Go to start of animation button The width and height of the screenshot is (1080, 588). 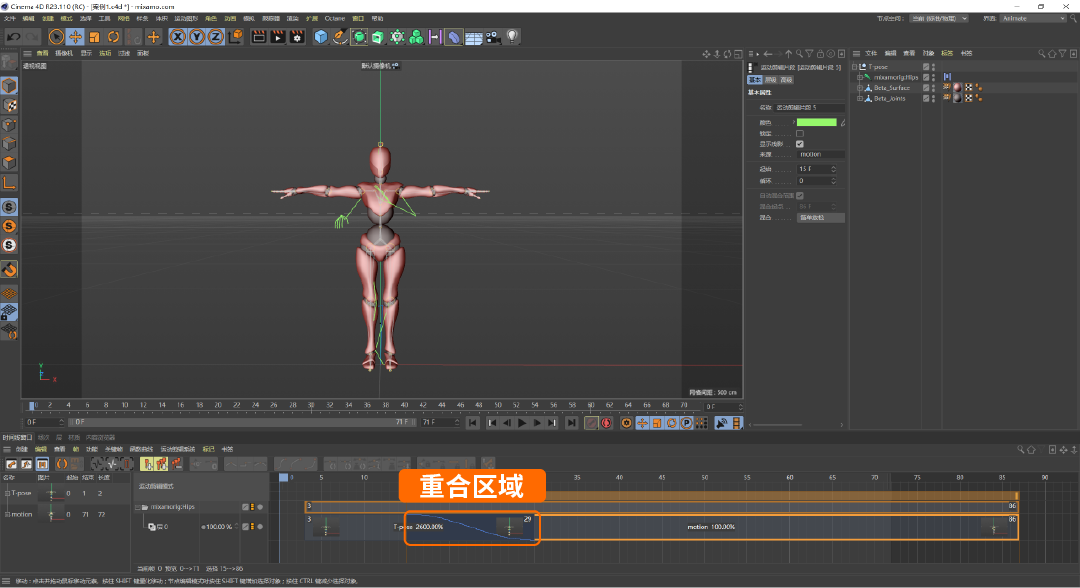point(472,423)
